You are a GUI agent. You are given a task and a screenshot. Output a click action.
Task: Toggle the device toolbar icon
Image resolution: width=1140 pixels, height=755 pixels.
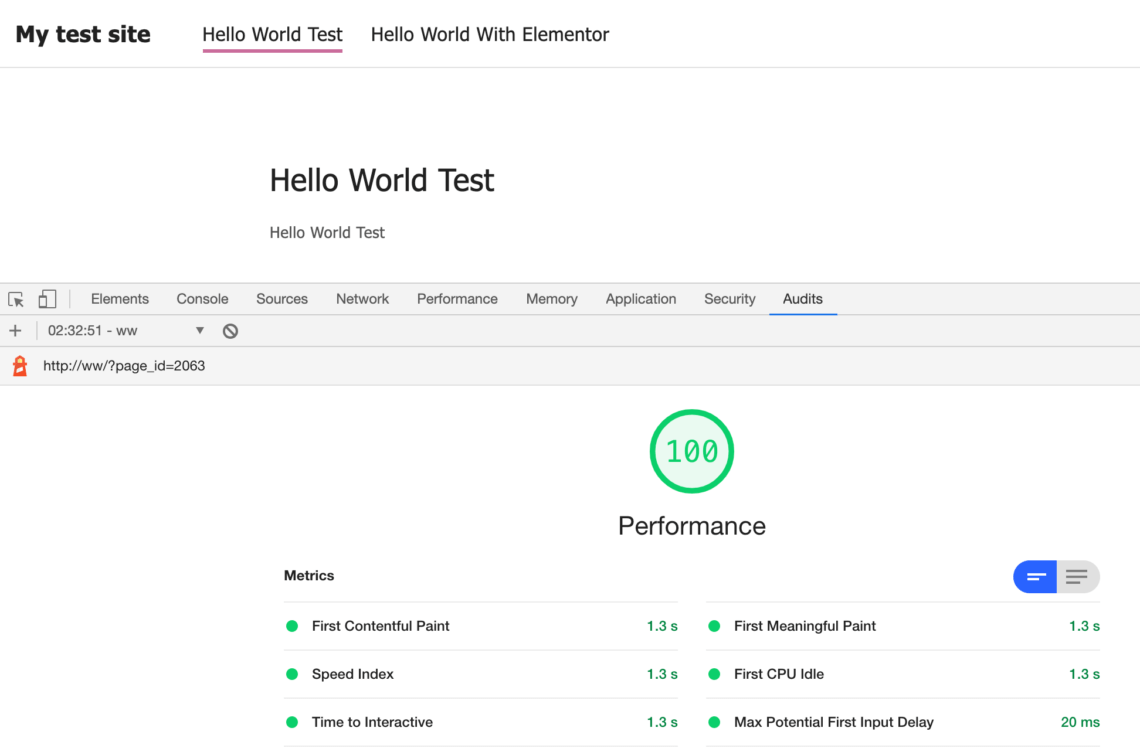[47, 299]
